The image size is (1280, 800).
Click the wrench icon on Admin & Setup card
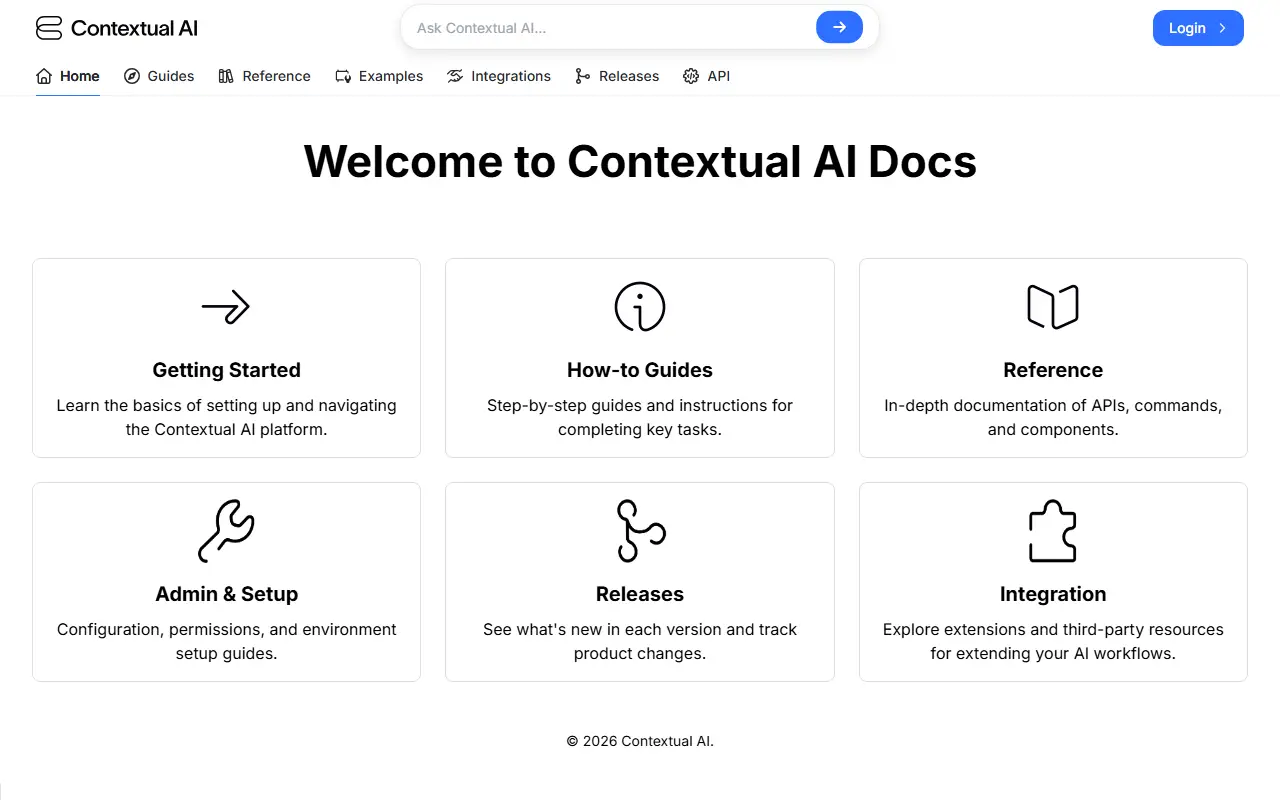226,531
